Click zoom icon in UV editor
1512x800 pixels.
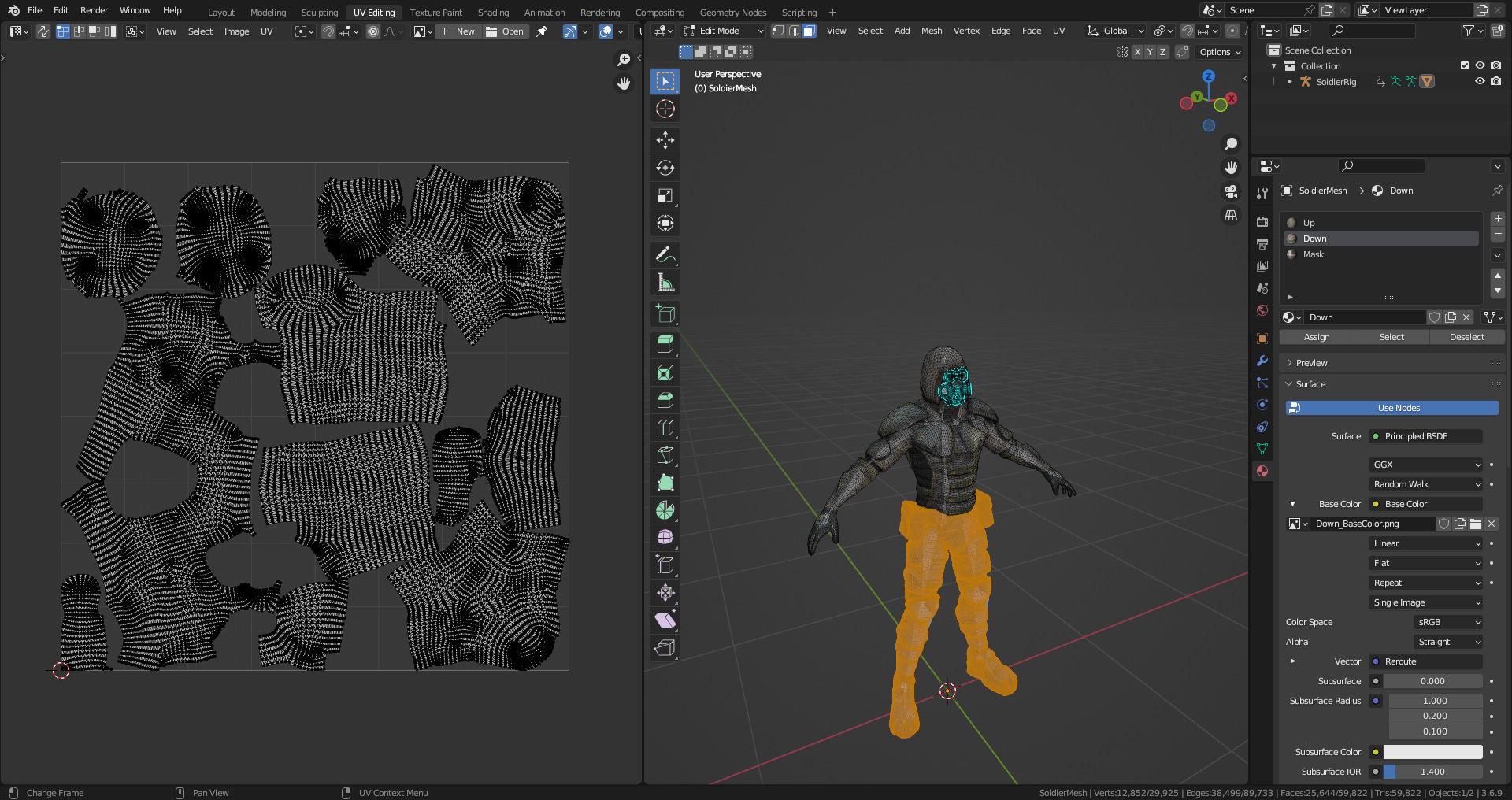click(624, 60)
